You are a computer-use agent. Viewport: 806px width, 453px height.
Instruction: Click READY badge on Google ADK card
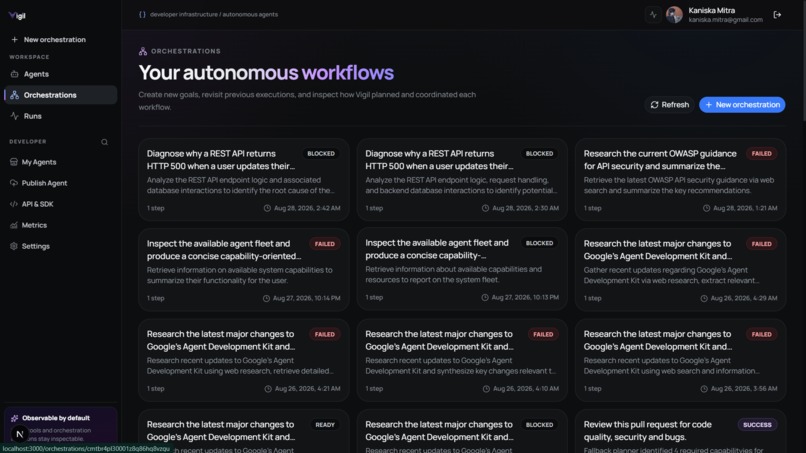coord(325,425)
